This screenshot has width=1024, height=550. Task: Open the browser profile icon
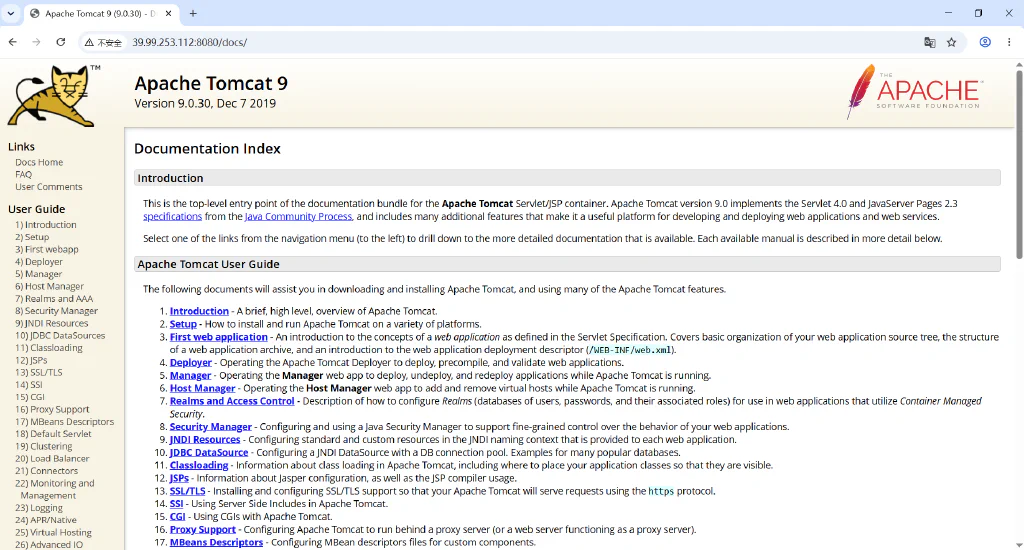(985, 42)
